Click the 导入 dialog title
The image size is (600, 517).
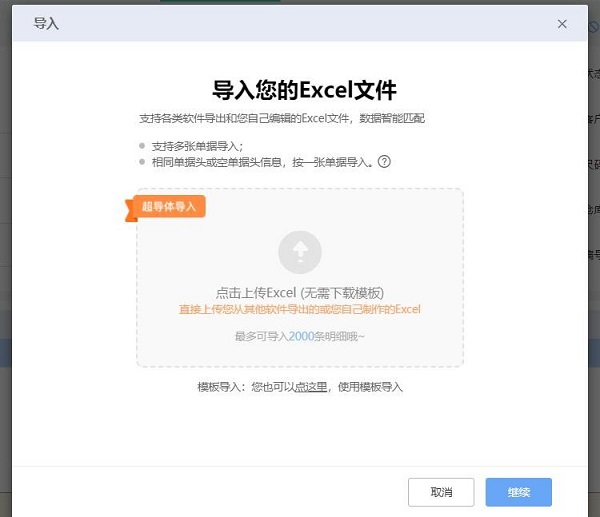[46, 24]
